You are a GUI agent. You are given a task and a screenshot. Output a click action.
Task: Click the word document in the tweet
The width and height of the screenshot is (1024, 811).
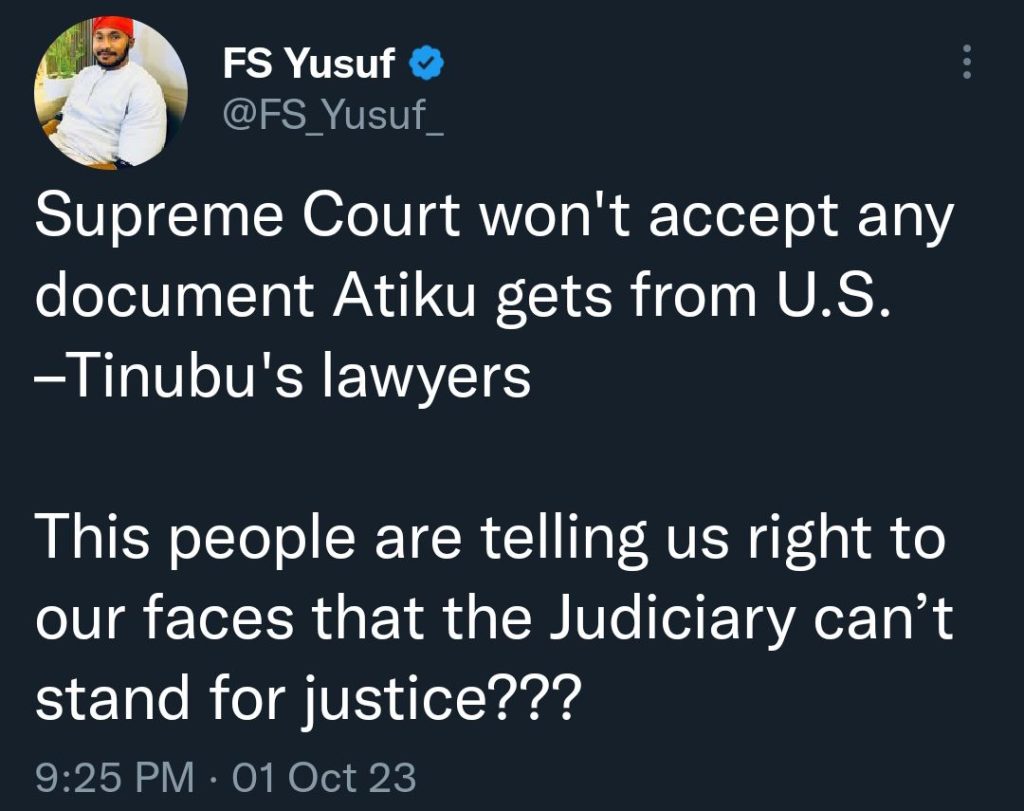[x=175, y=296]
